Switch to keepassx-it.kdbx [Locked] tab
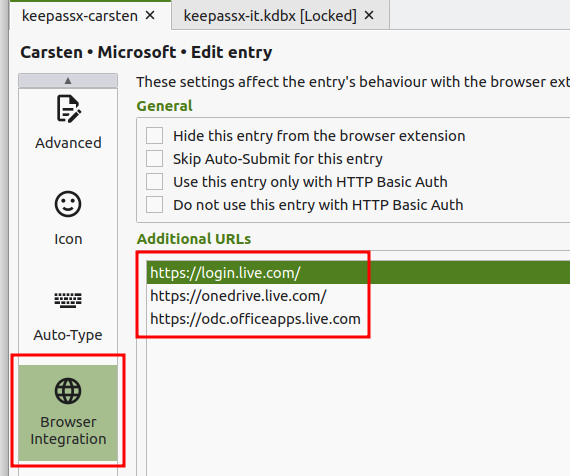 click(270, 16)
